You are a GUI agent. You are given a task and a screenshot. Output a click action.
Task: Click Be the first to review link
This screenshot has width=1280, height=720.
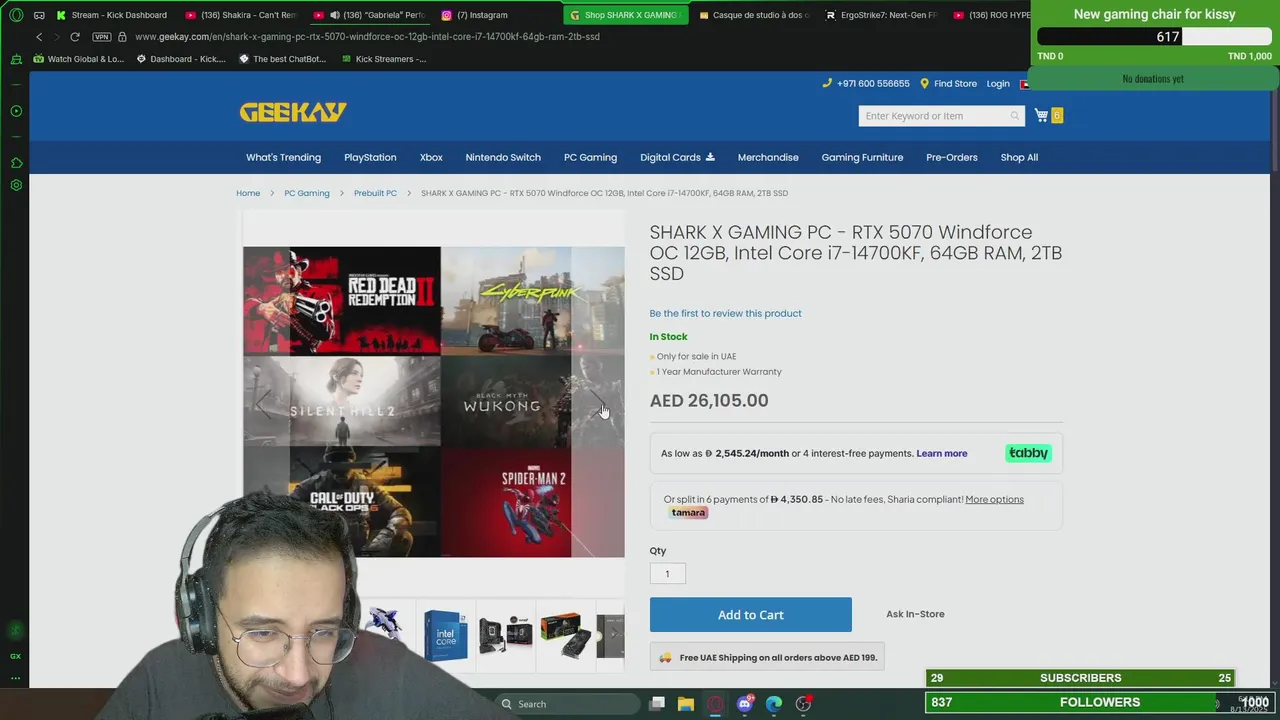(x=725, y=313)
